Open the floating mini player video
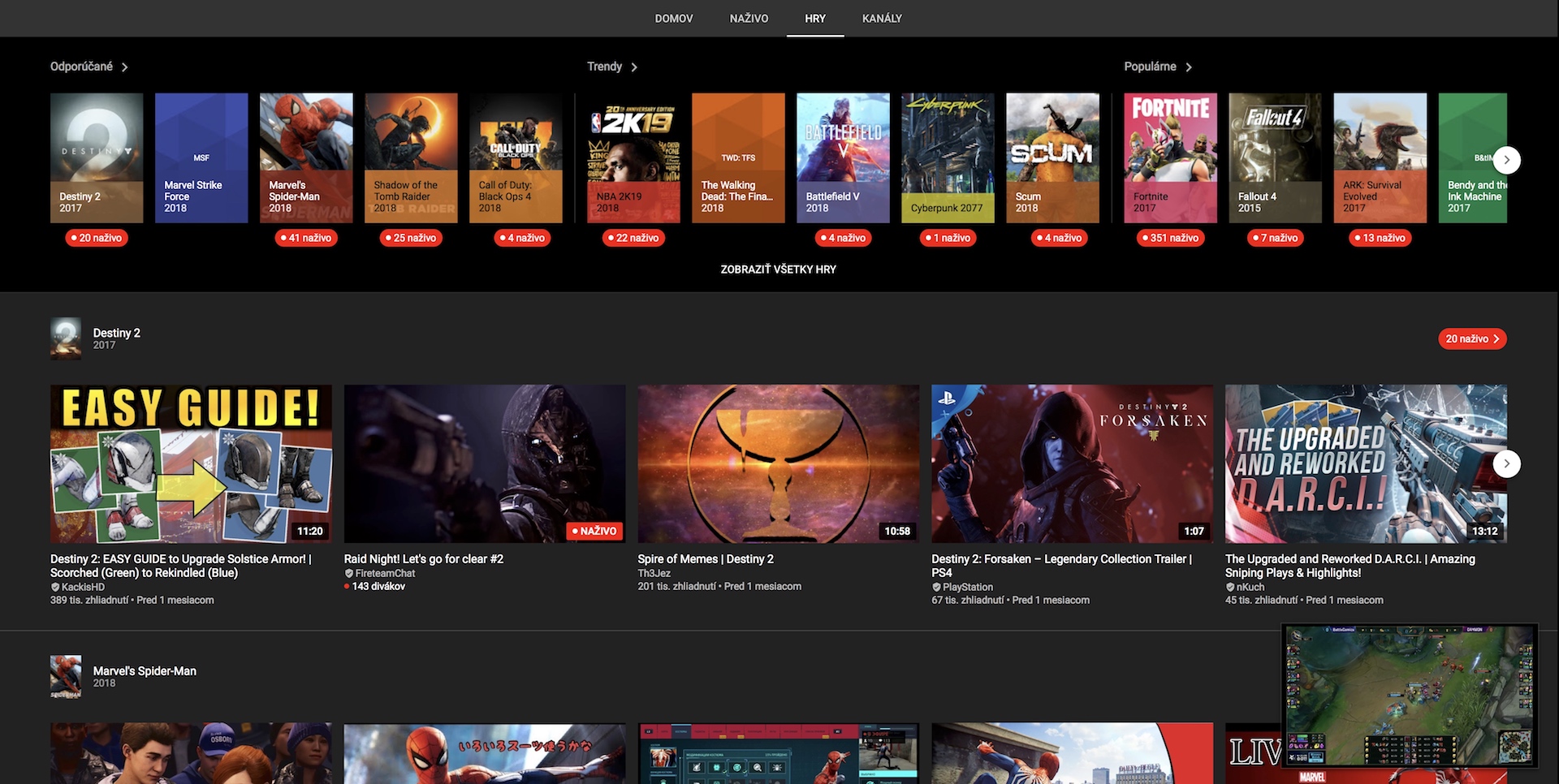Screen dimensions: 1559x784 coord(1410,696)
